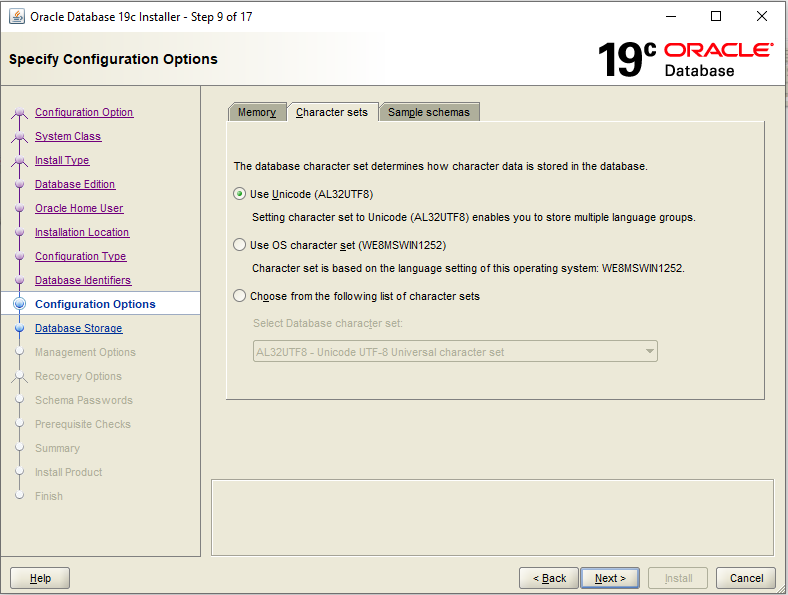
Task: Navigate to Database Edition step
Action: pos(75,184)
